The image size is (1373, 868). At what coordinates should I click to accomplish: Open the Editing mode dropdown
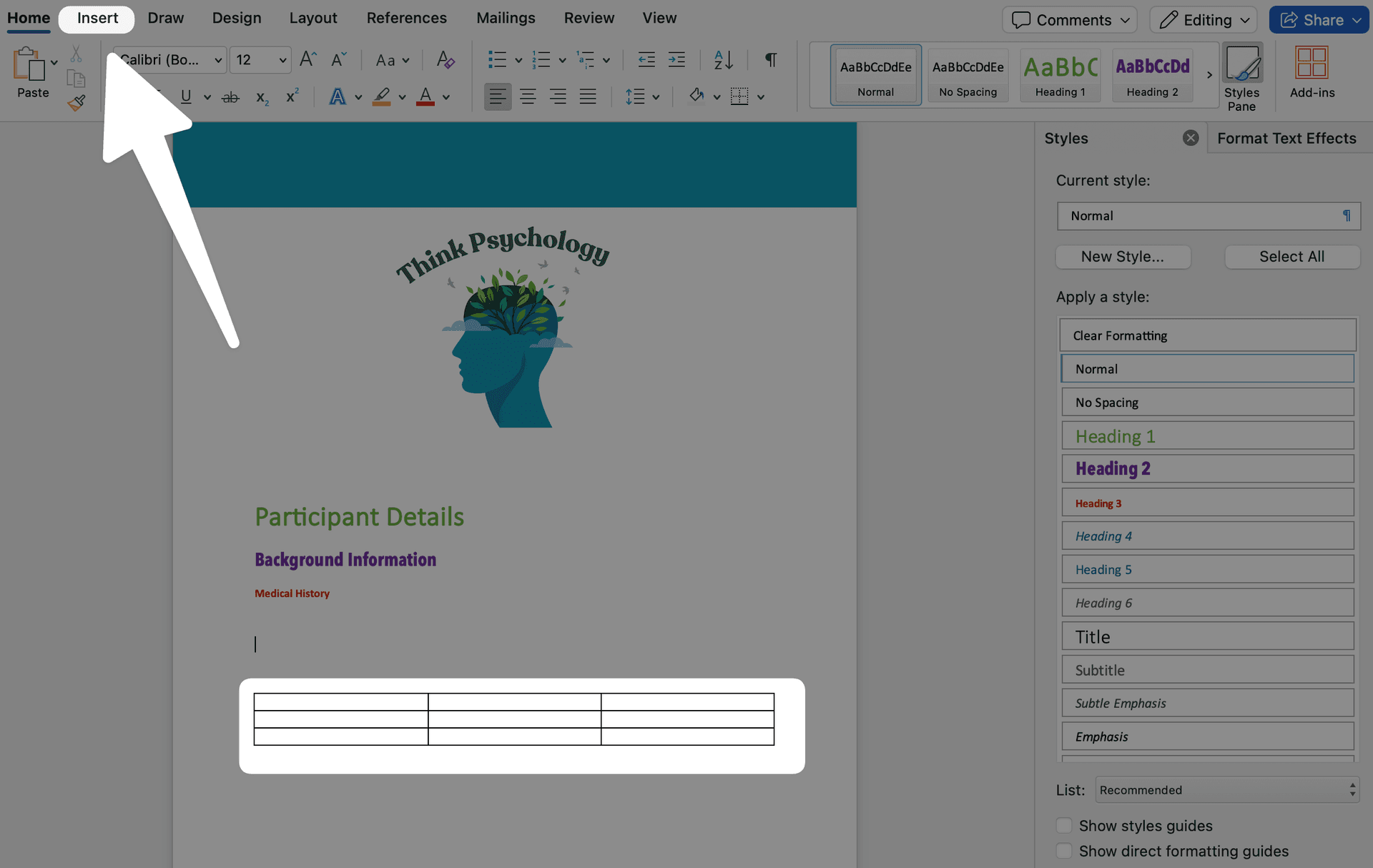coord(1204,20)
